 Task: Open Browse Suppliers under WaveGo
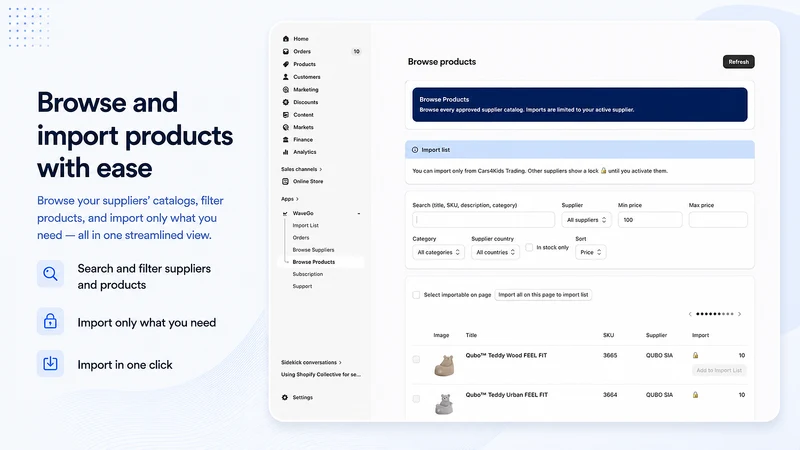tap(313, 250)
